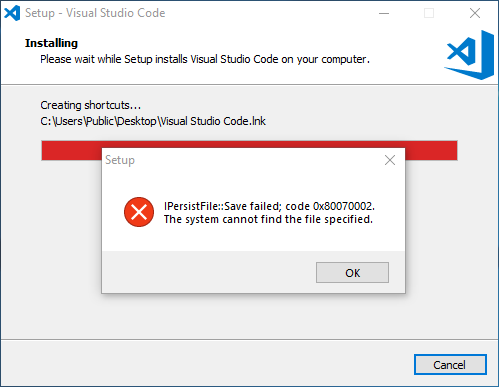Screen dimensions: 499x387
Task: Confirm the error by clicking OK
Action: pos(352,273)
